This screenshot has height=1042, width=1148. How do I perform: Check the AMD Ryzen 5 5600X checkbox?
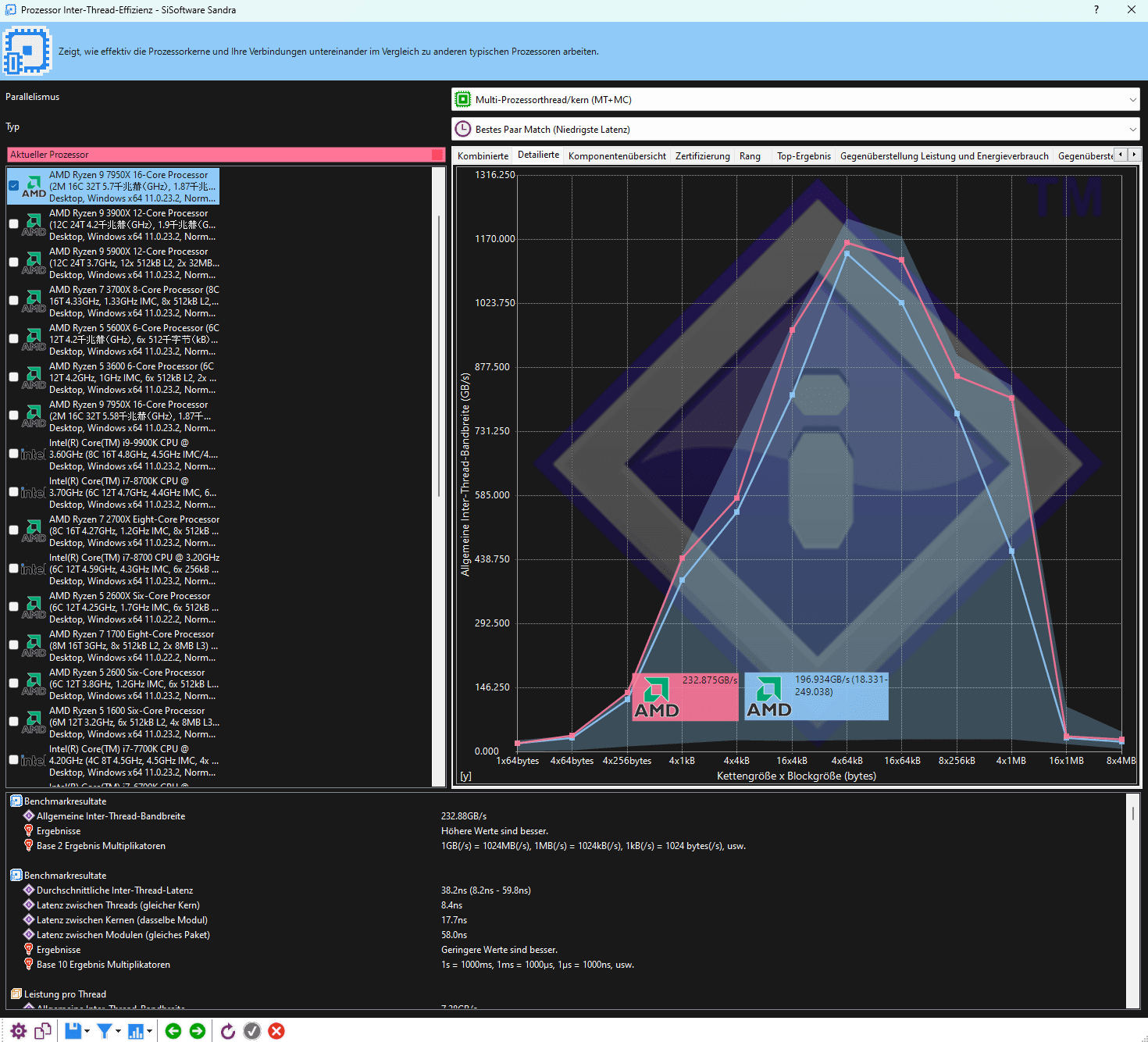coord(14,339)
